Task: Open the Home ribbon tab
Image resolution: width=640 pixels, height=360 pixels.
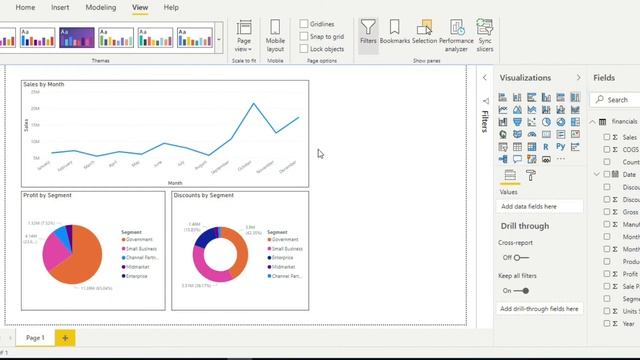Action: tap(25, 7)
